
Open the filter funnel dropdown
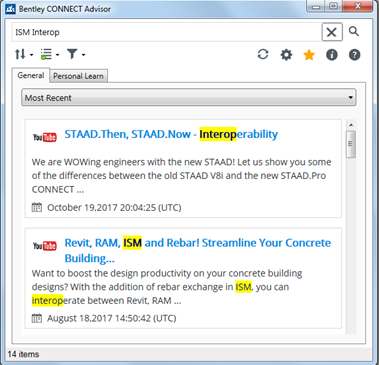(76, 54)
